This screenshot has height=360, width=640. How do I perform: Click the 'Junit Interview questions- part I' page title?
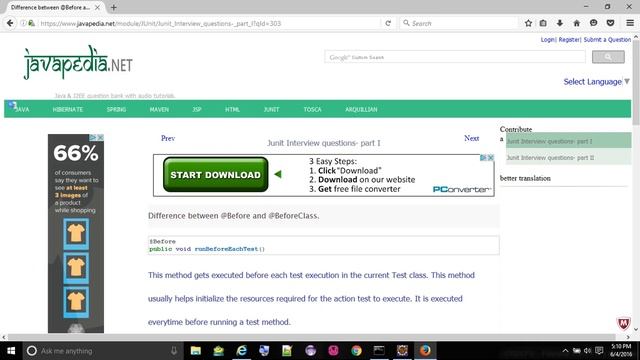pos(324,143)
